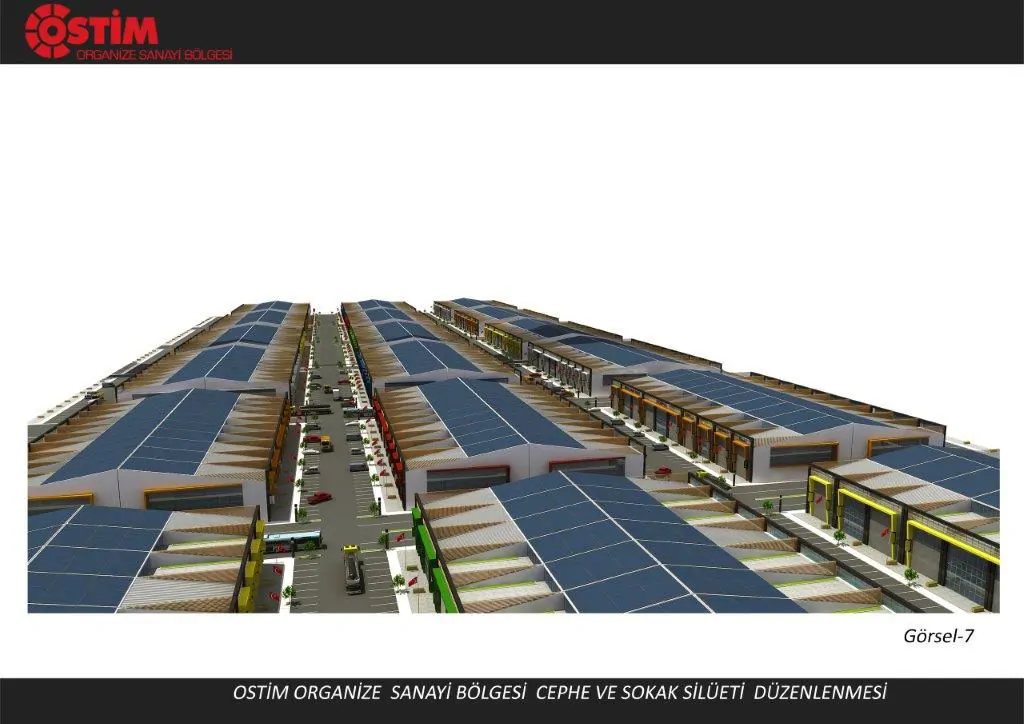Select the red car parked mid-street

coord(319,498)
